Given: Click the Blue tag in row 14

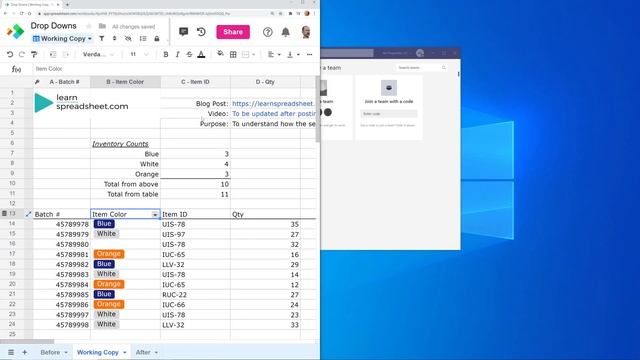Looking at the screenshot, I should pos(104,224).
